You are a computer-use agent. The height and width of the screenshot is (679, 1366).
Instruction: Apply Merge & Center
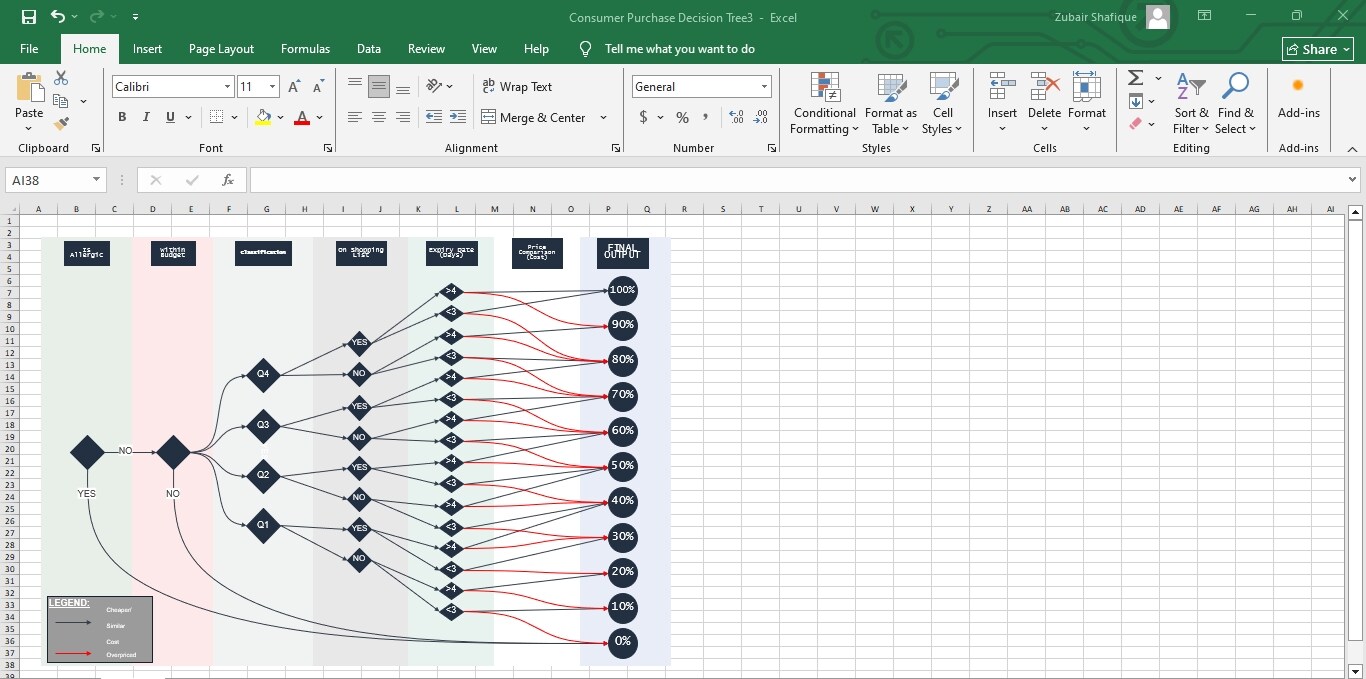tap(537, 117)
